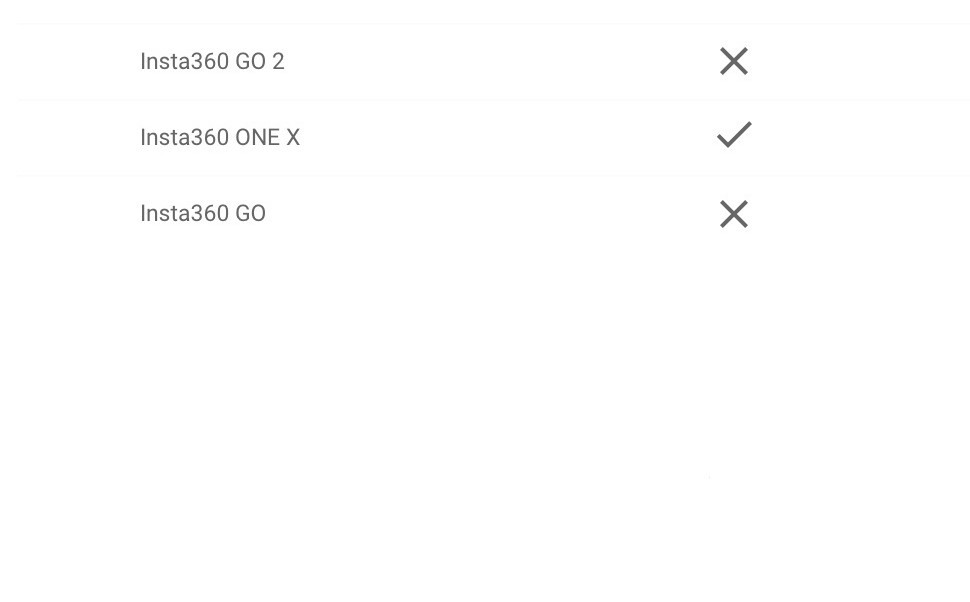The width and height of the screenshot is (970, 602).
Task: Open the Insta360 GO camera entry
Action: (494, 214)
